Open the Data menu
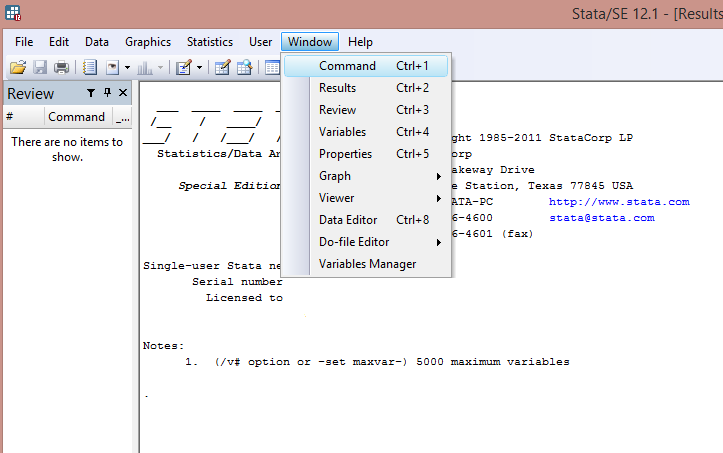Screen dimensions: 723x453 click(x=97, y=42)
